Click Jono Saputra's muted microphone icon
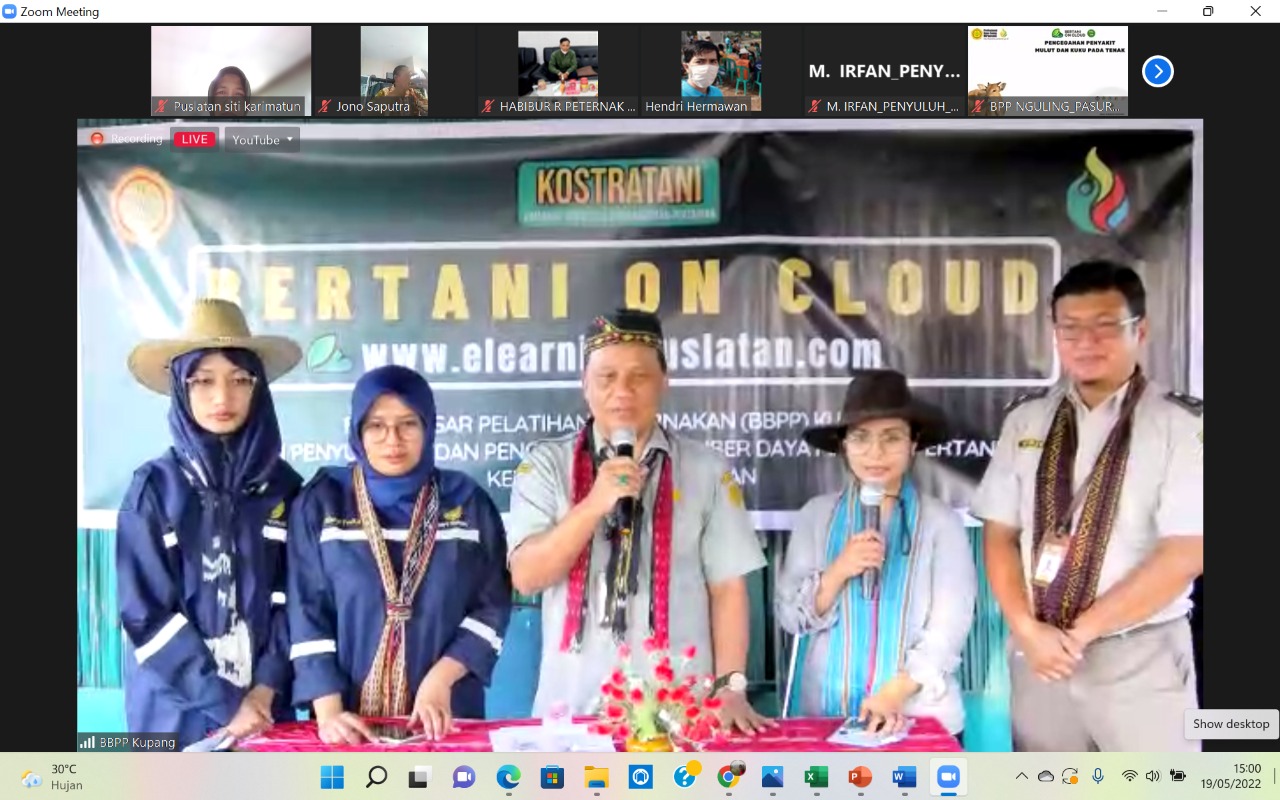Viewport: 1280px width, 800px height. [324, 106]
